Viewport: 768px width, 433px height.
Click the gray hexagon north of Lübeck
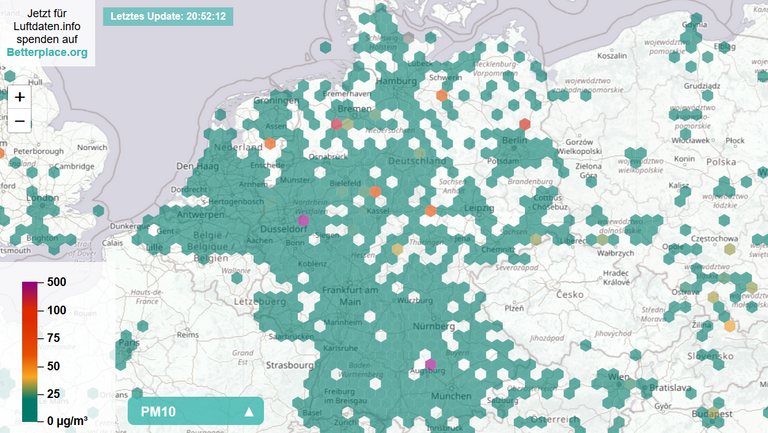point(406,37)
